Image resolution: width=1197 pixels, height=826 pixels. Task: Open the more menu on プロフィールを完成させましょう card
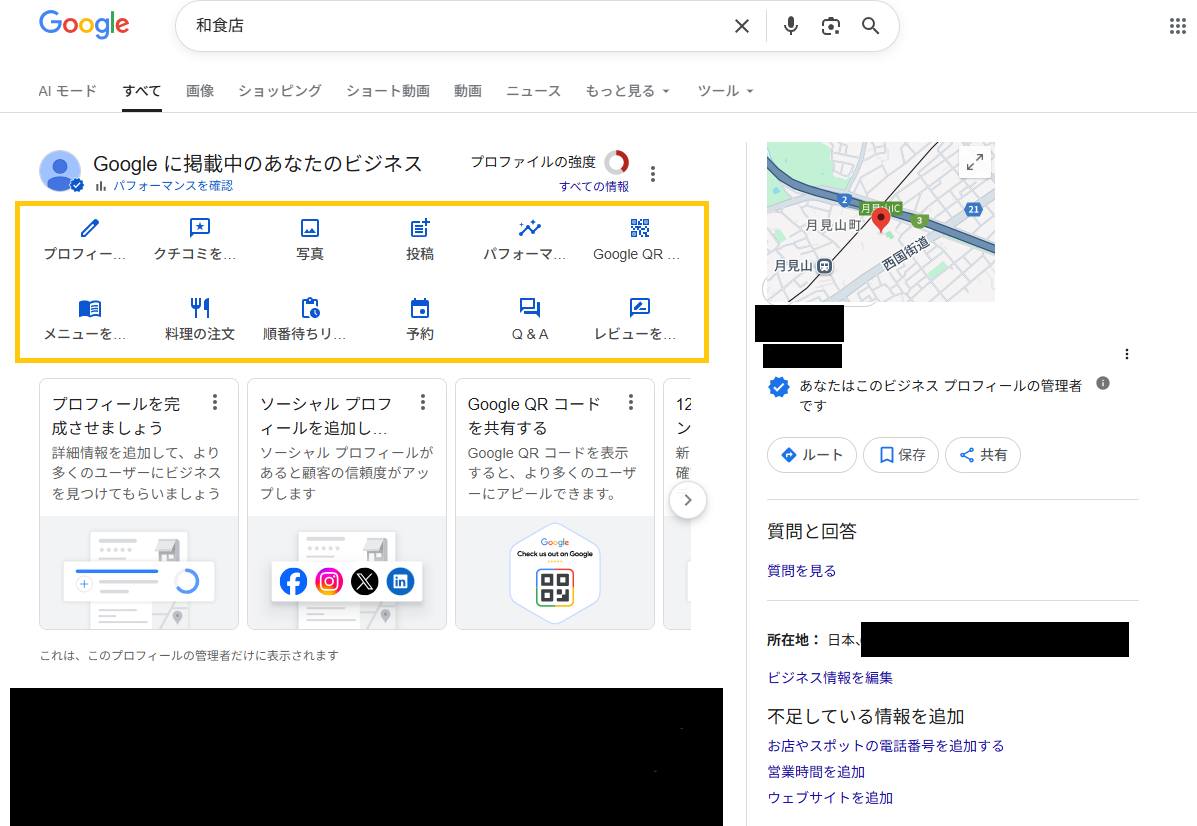(x=215, y=402)
